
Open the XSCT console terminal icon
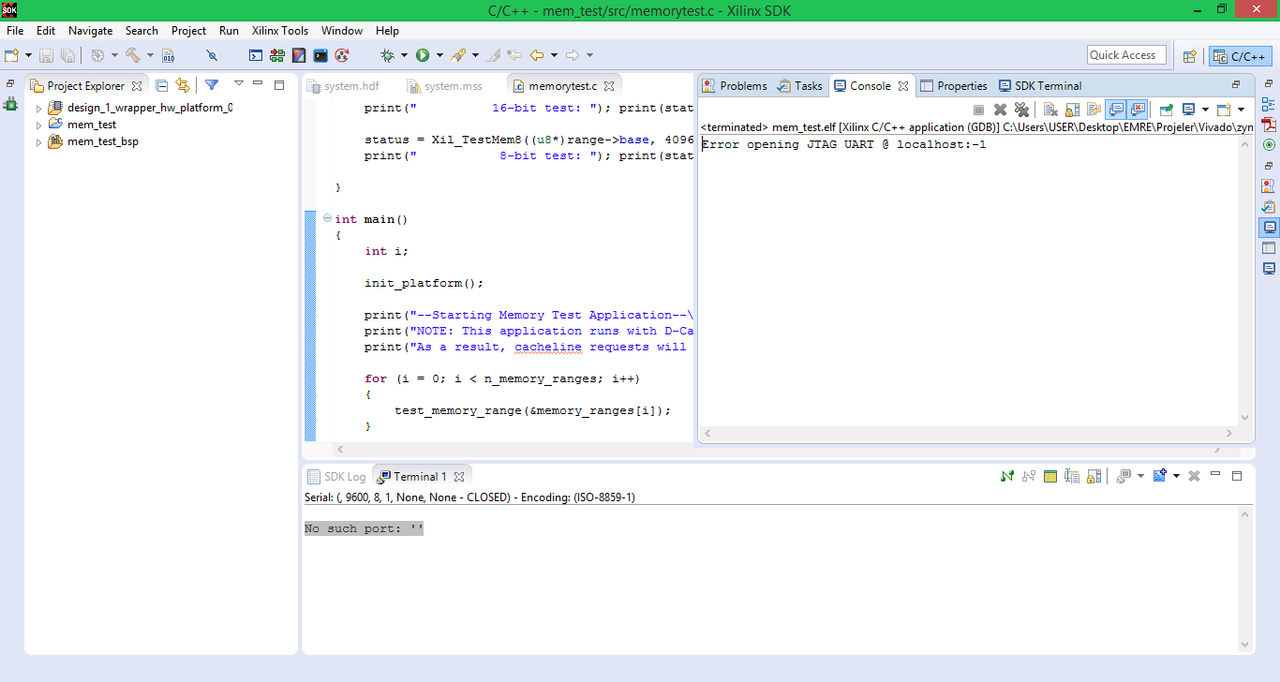click(x=255, y=55)
